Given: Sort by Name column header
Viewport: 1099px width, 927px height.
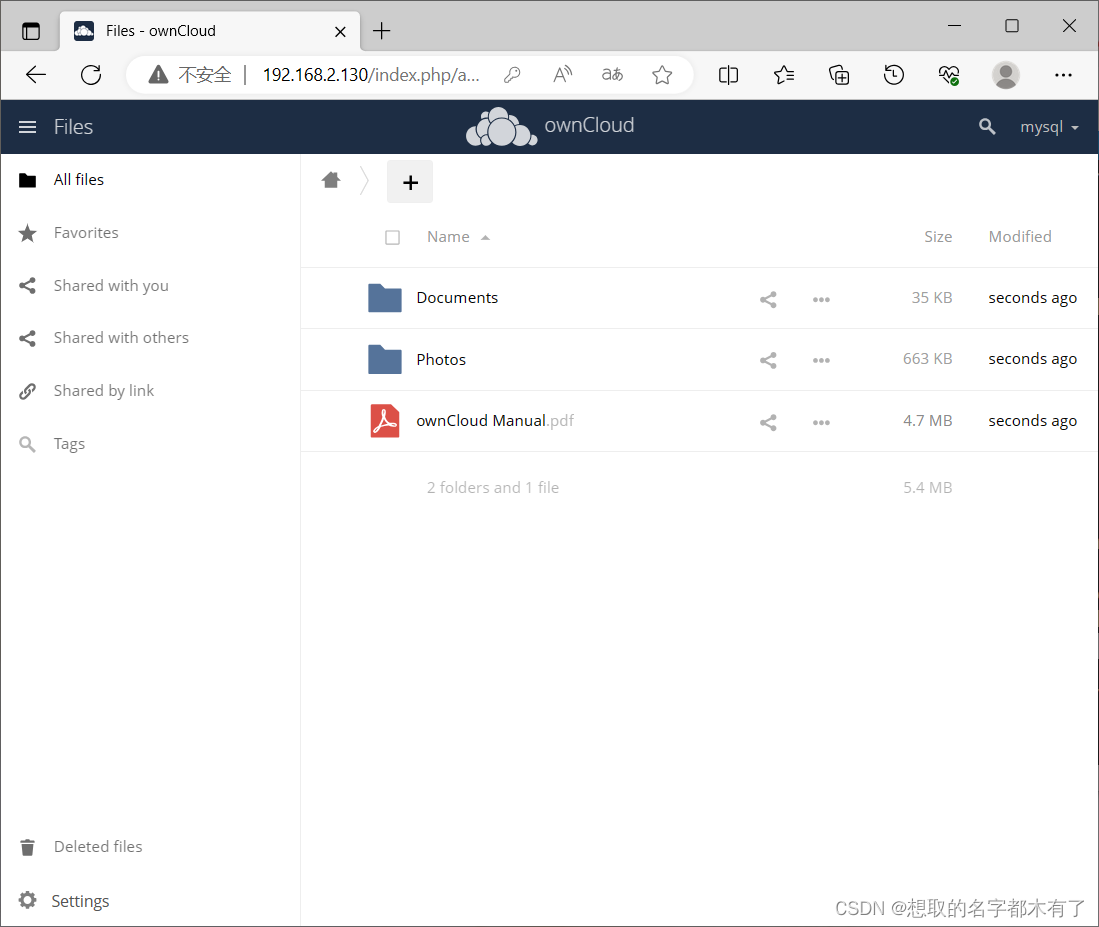Looking at the screenshot, I should tap(449, 237).
